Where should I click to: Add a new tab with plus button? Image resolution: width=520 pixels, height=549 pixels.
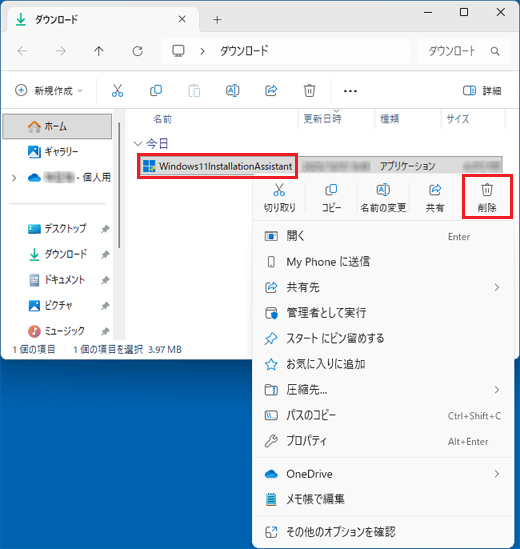[217, 20]
